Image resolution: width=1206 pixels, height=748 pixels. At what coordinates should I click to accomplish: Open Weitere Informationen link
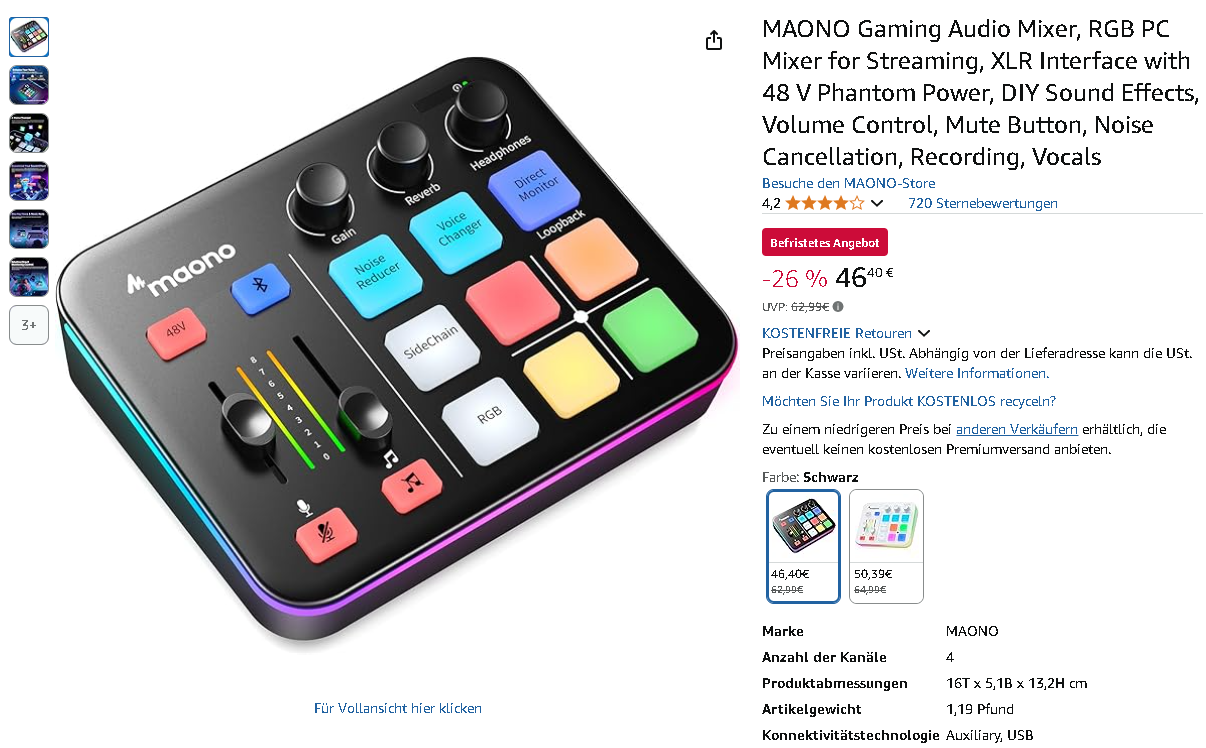pyautogui.click(x=976, y=373)
